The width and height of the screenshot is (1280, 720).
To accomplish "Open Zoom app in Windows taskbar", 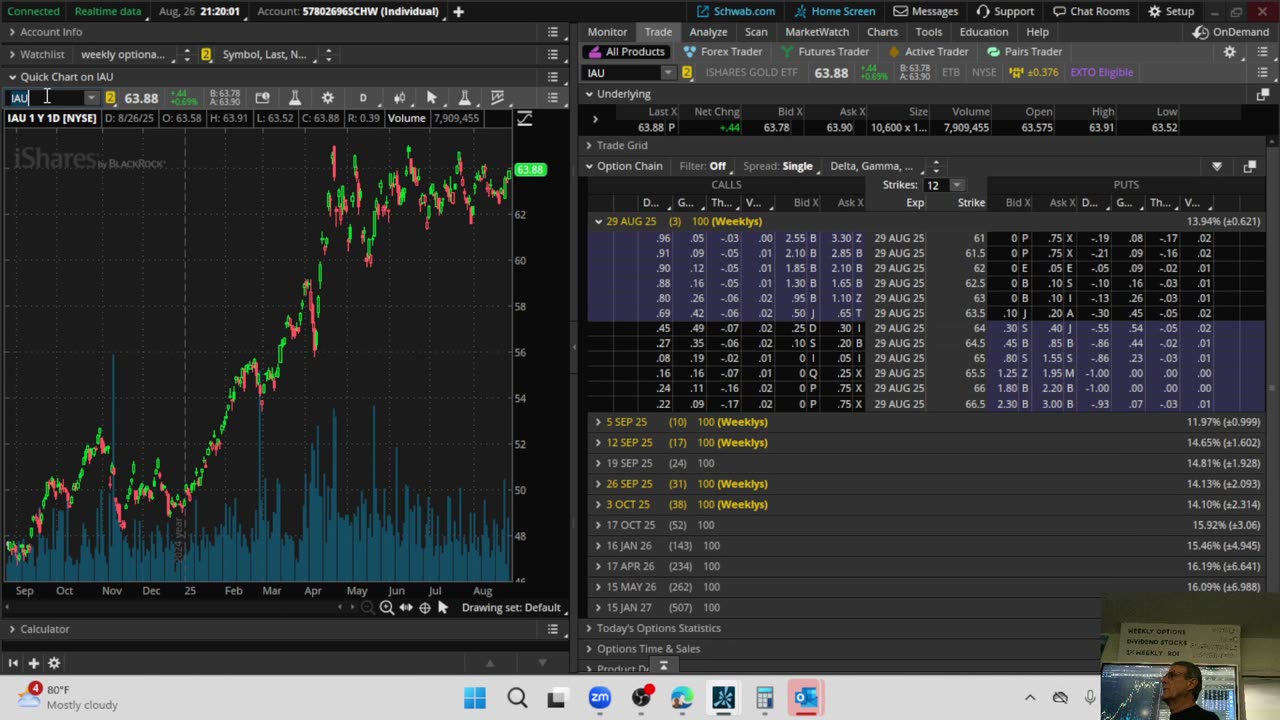I will pyautogui.click(x=600, y=697).
